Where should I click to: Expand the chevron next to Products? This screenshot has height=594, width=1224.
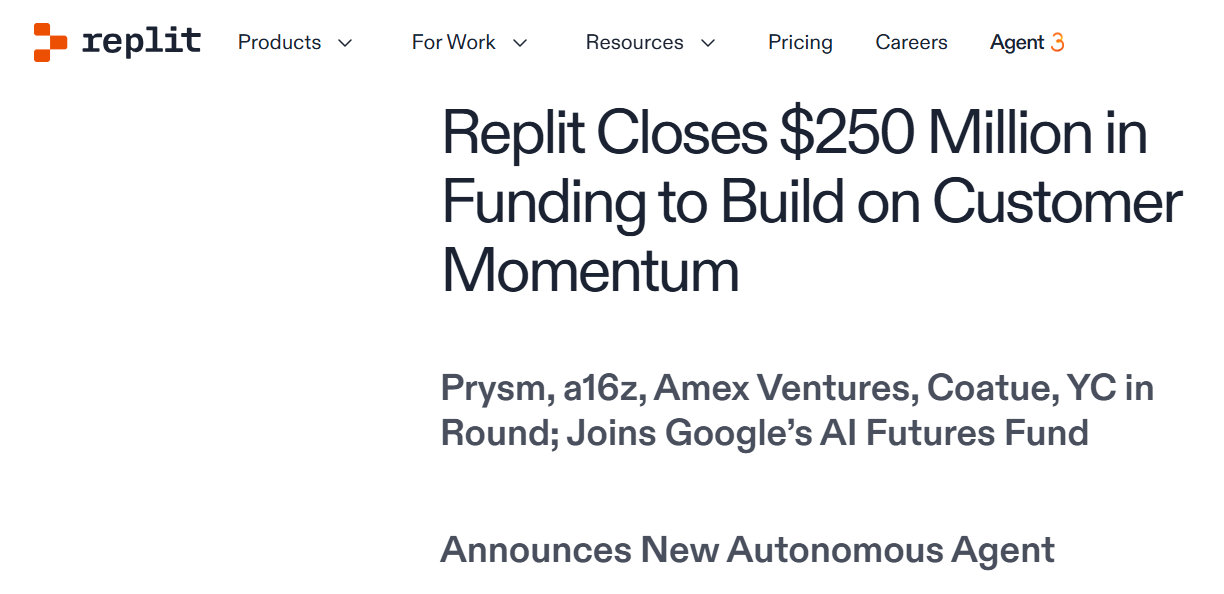click(x=345, y=43)
